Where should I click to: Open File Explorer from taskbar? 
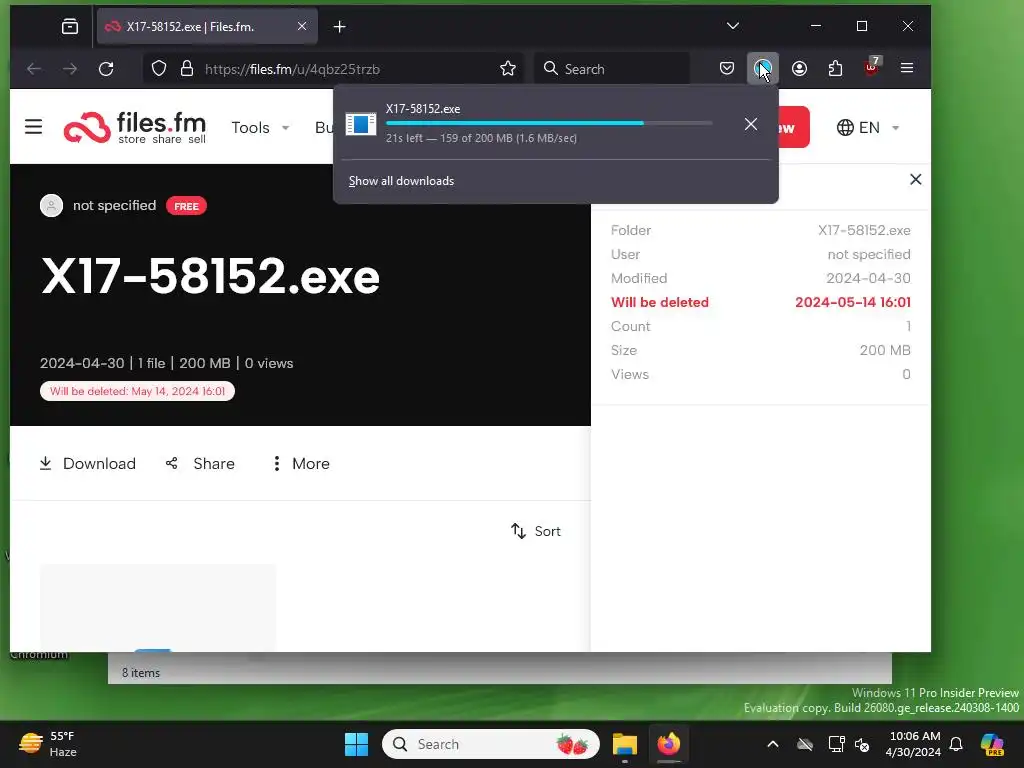(624, 744)
